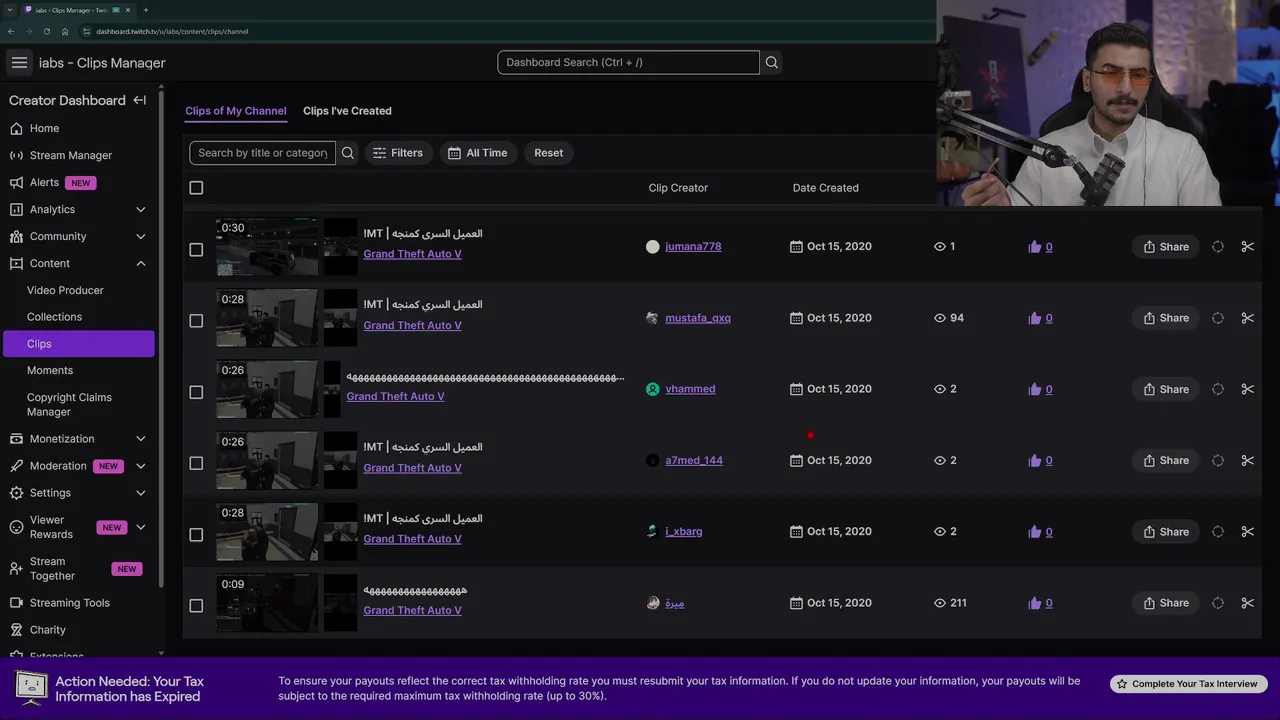Open Moments in the sidebar
The image size is (1280, 720).
pos(50,370)
